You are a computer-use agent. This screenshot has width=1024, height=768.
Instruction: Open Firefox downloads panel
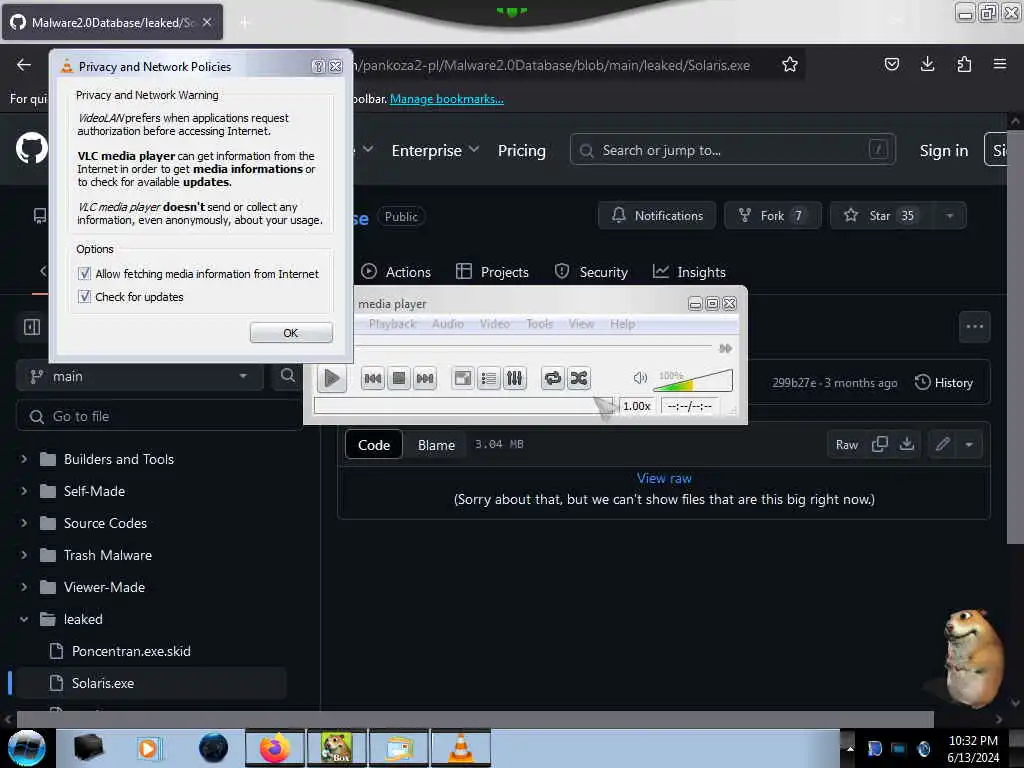coord(927,64)
